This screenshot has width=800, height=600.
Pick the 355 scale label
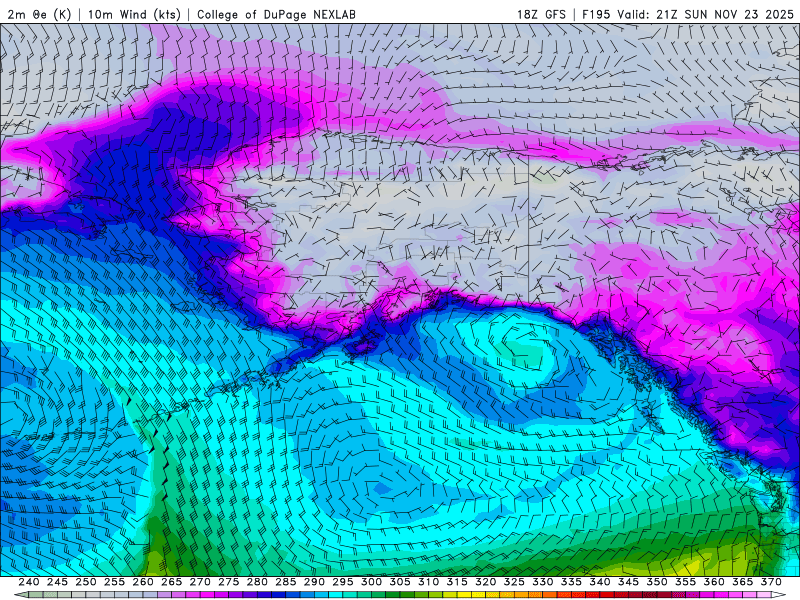pyautogui.click(x=686, y=582)
